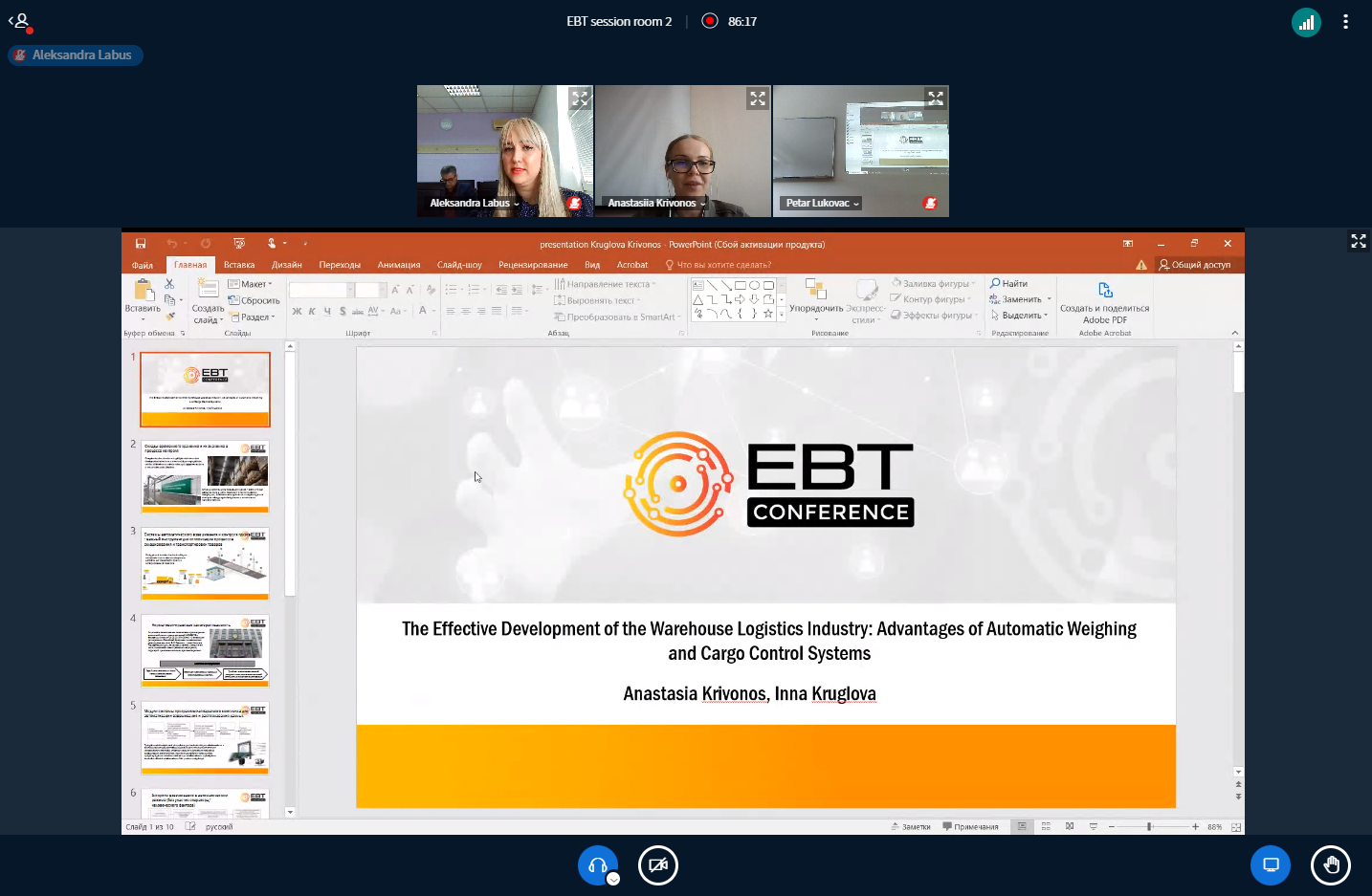
Task: Enlarge Petar Lukovac's video to fullscreen
Action: 936,98
